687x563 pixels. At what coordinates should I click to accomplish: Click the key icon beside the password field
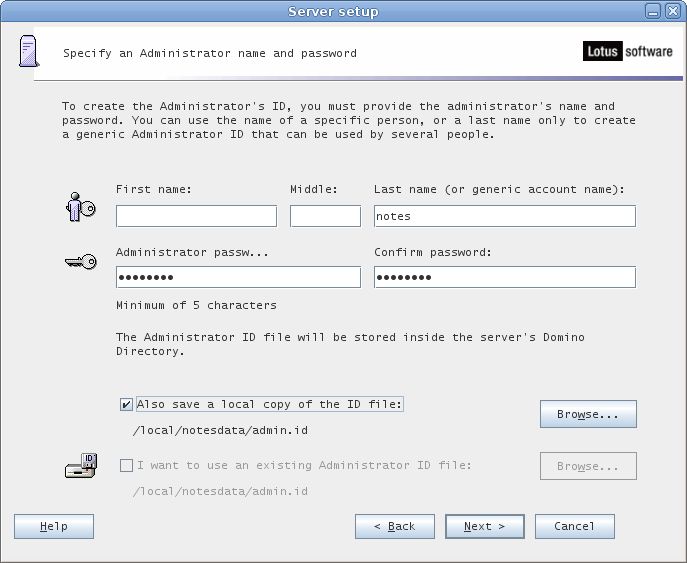click(79, 262)
